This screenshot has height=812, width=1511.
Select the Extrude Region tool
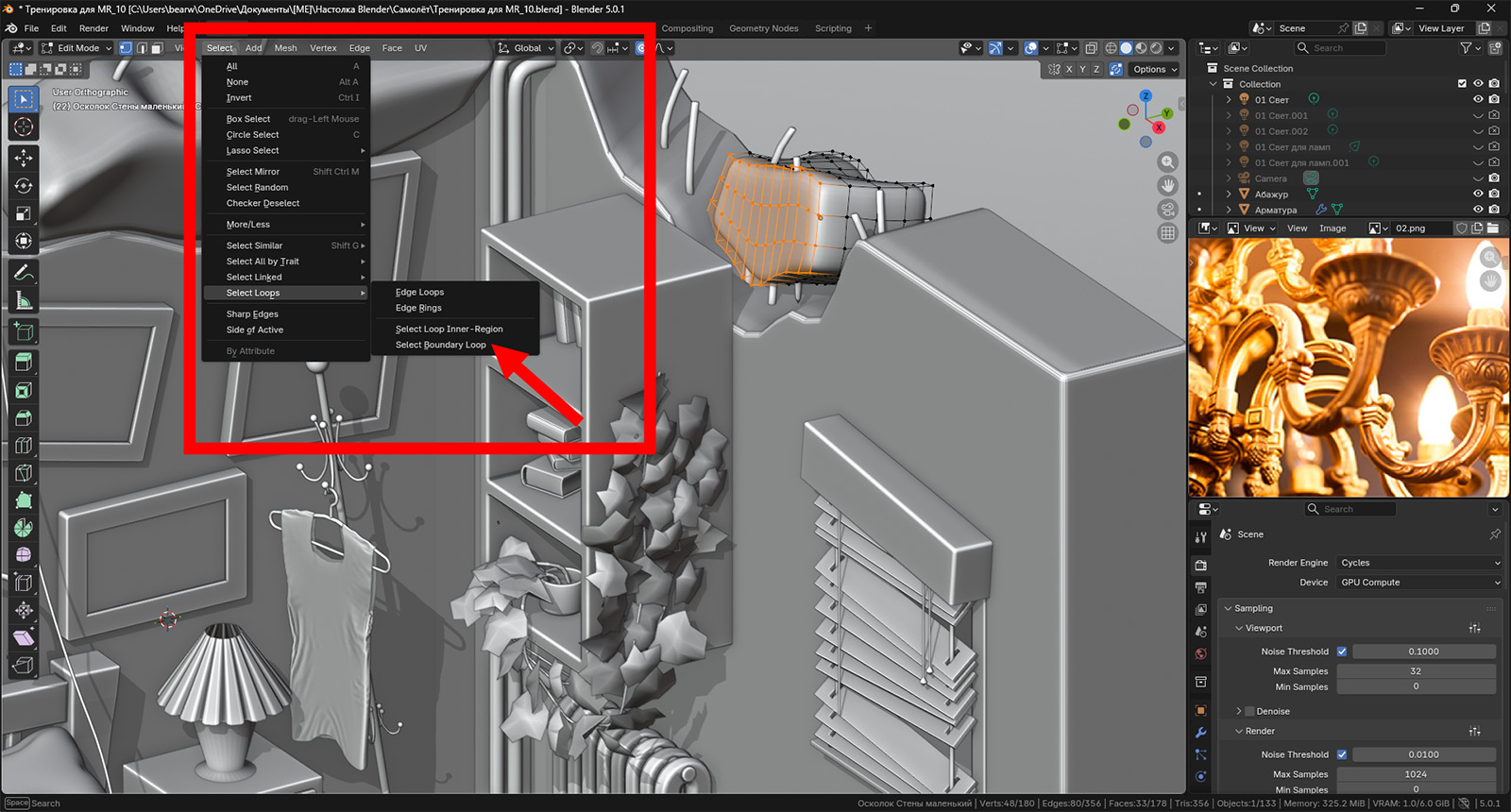click(x=24, y=362)
